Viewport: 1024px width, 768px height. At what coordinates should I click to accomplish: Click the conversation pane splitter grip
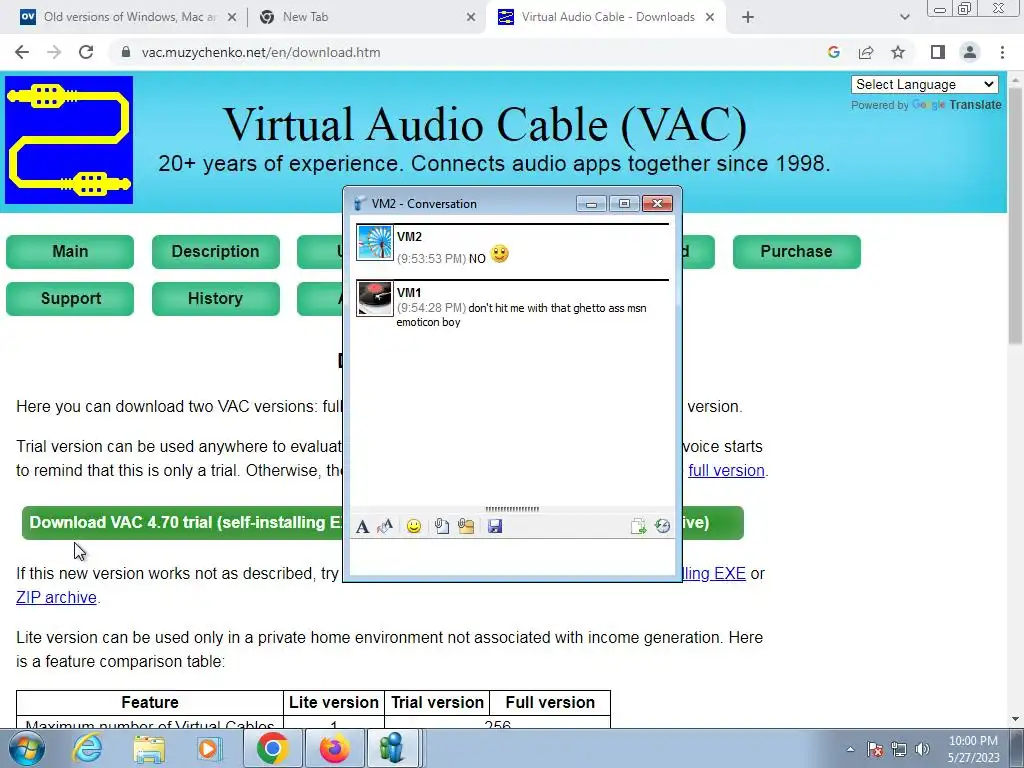[x=513, y=509]
